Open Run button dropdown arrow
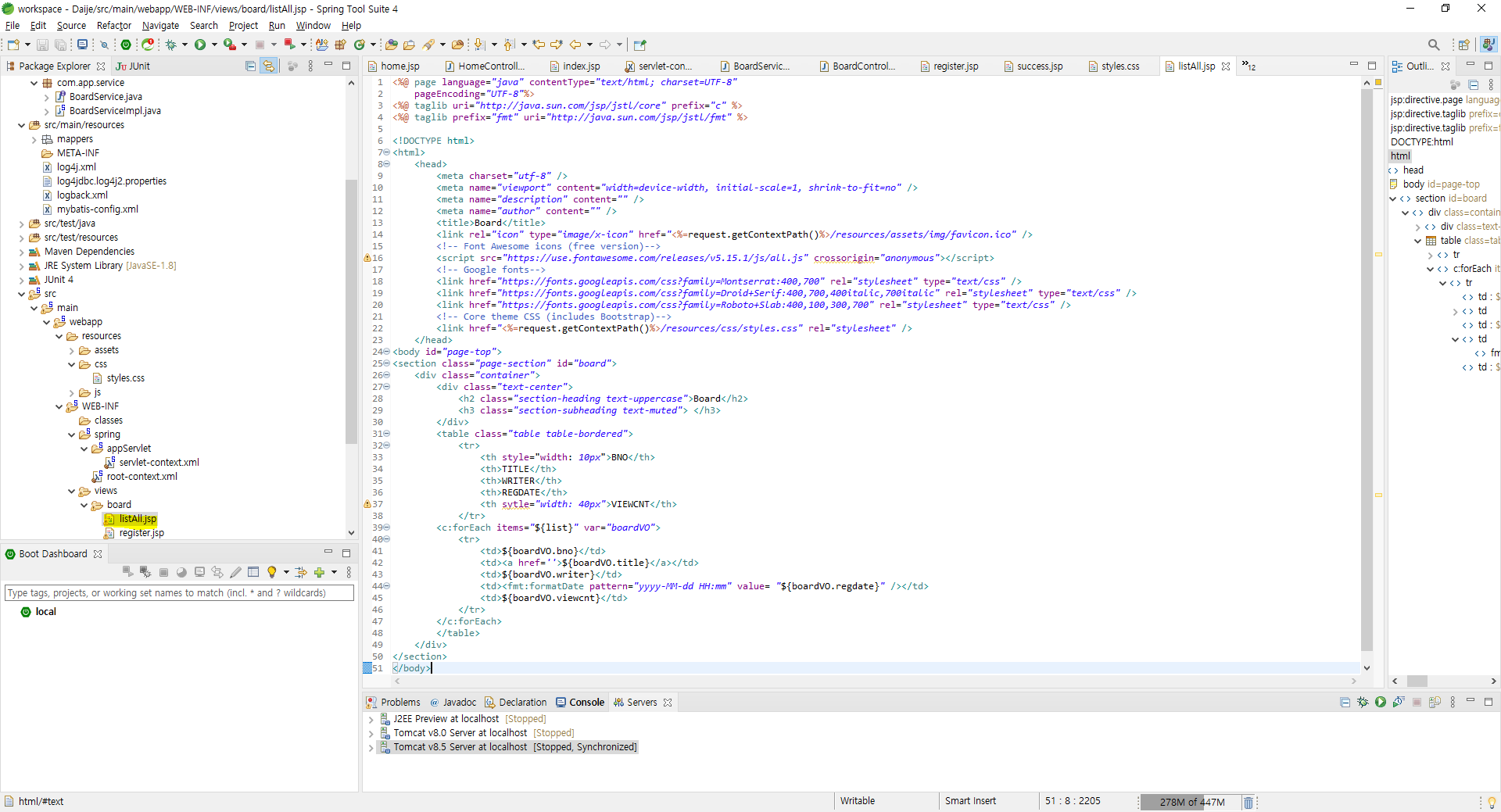Screen dimensions: 1501x812 214,45
